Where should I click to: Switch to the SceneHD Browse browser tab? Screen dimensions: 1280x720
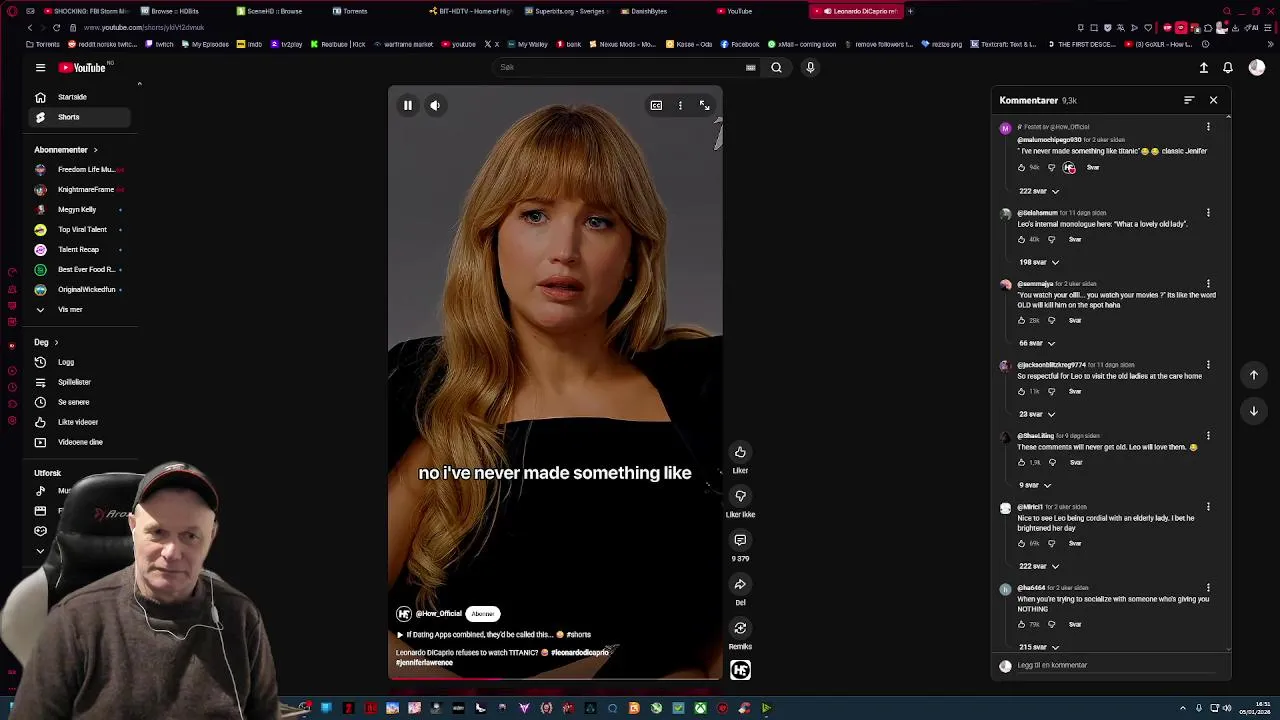click(275, 11)
